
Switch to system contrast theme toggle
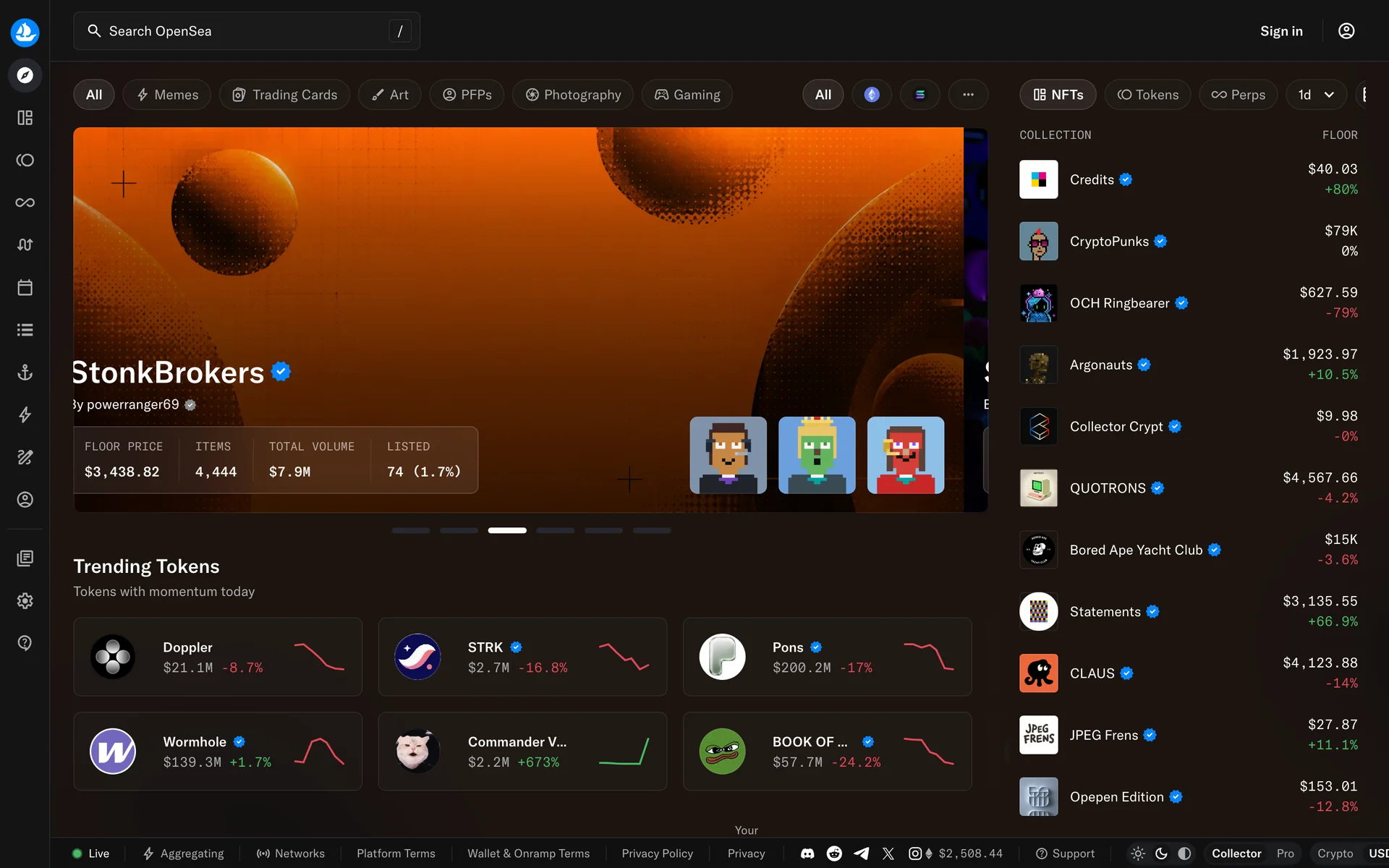[x=1184, y=854]
